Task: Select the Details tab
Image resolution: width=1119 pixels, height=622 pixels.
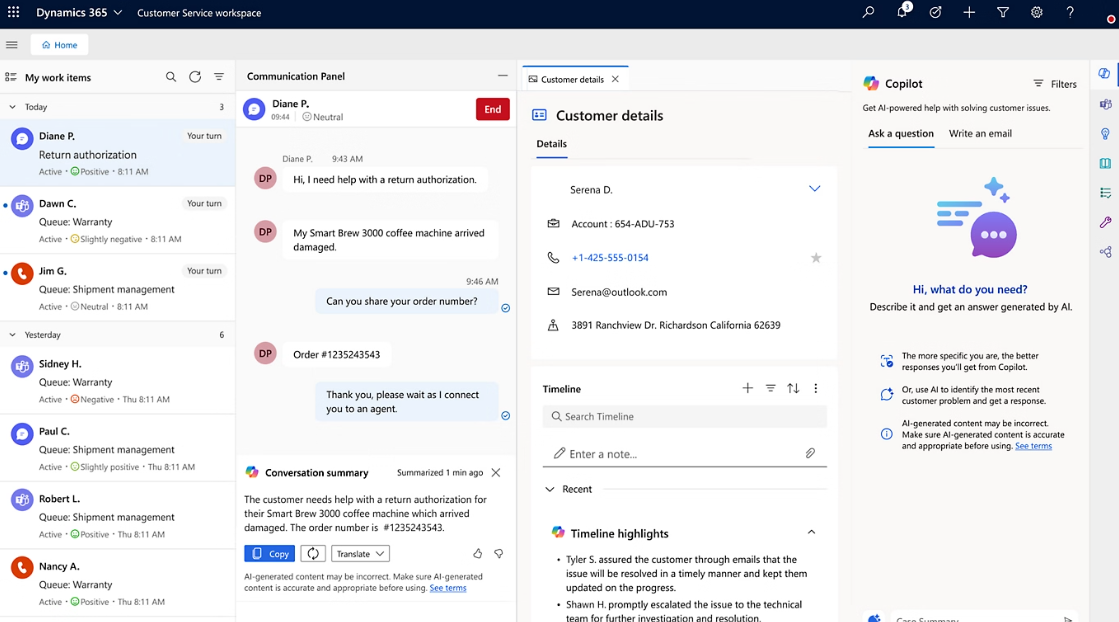Action: (552, 143)
